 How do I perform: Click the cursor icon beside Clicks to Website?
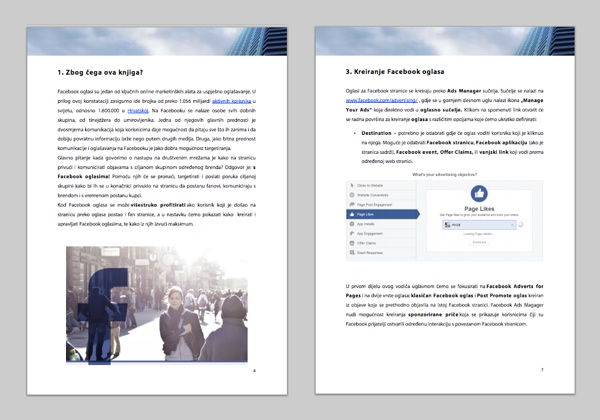tap(352, 185)
